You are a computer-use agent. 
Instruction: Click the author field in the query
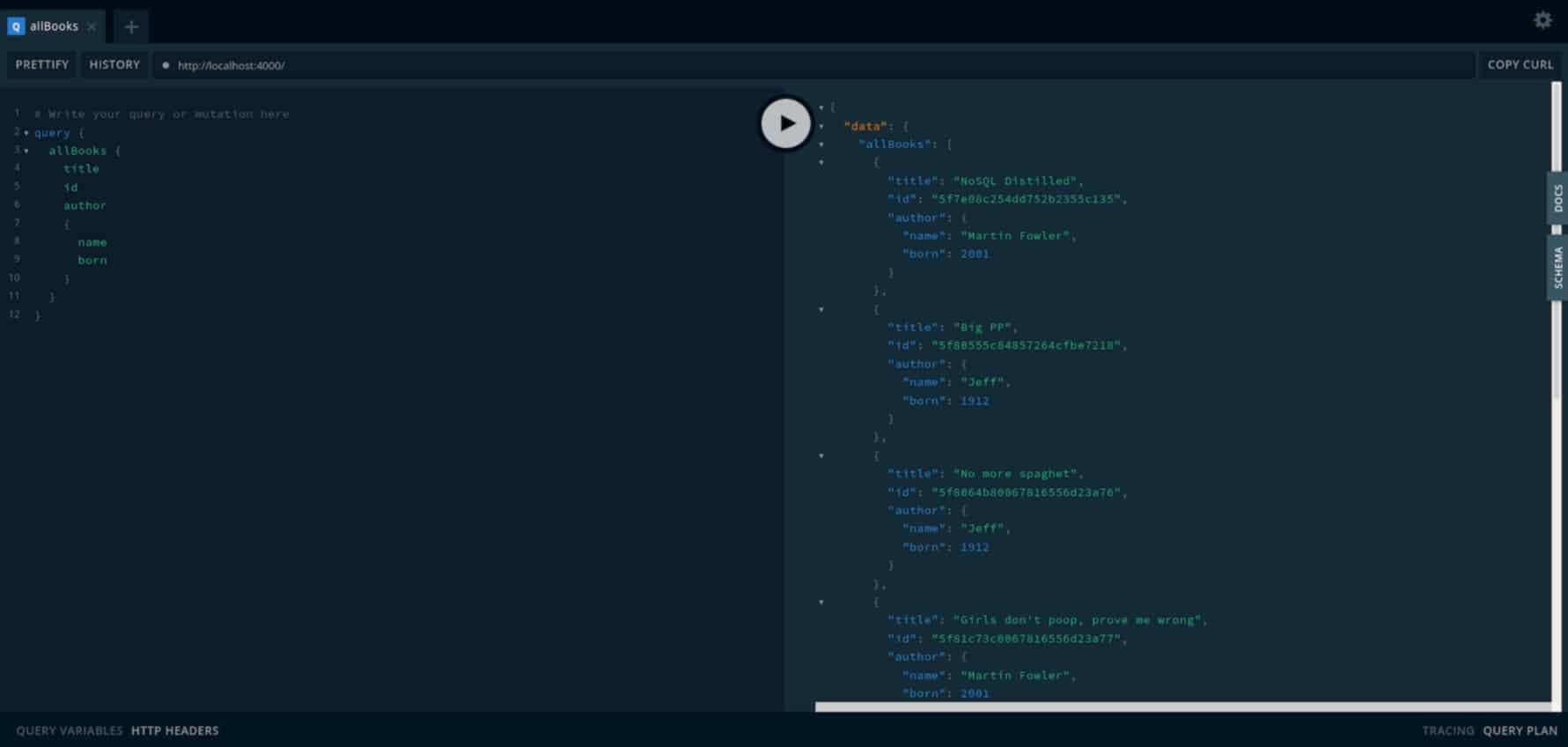[x=85, y=205]
